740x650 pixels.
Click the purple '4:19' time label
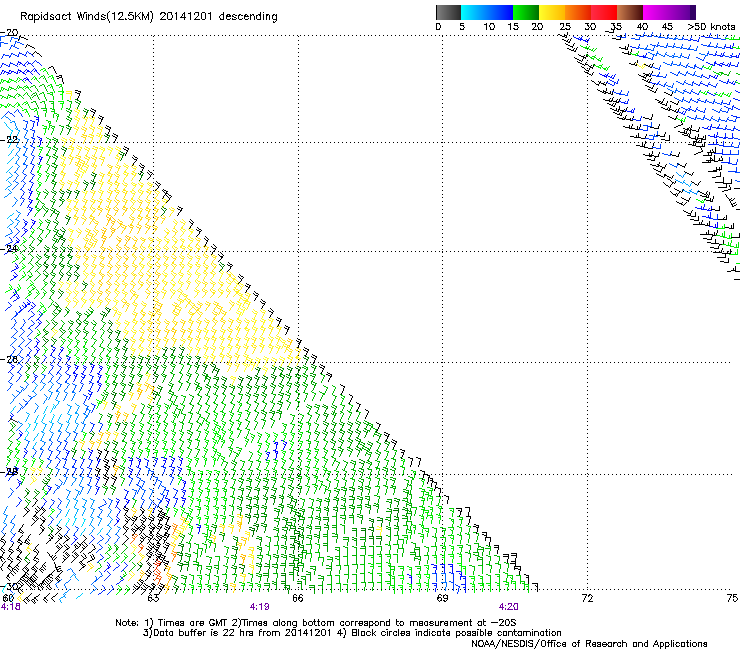tap(260, 607)
